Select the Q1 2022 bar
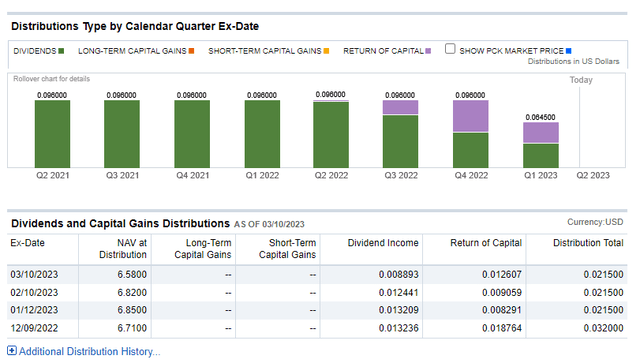This screenshot has height=363, width=640. click(x=262, y=134)
